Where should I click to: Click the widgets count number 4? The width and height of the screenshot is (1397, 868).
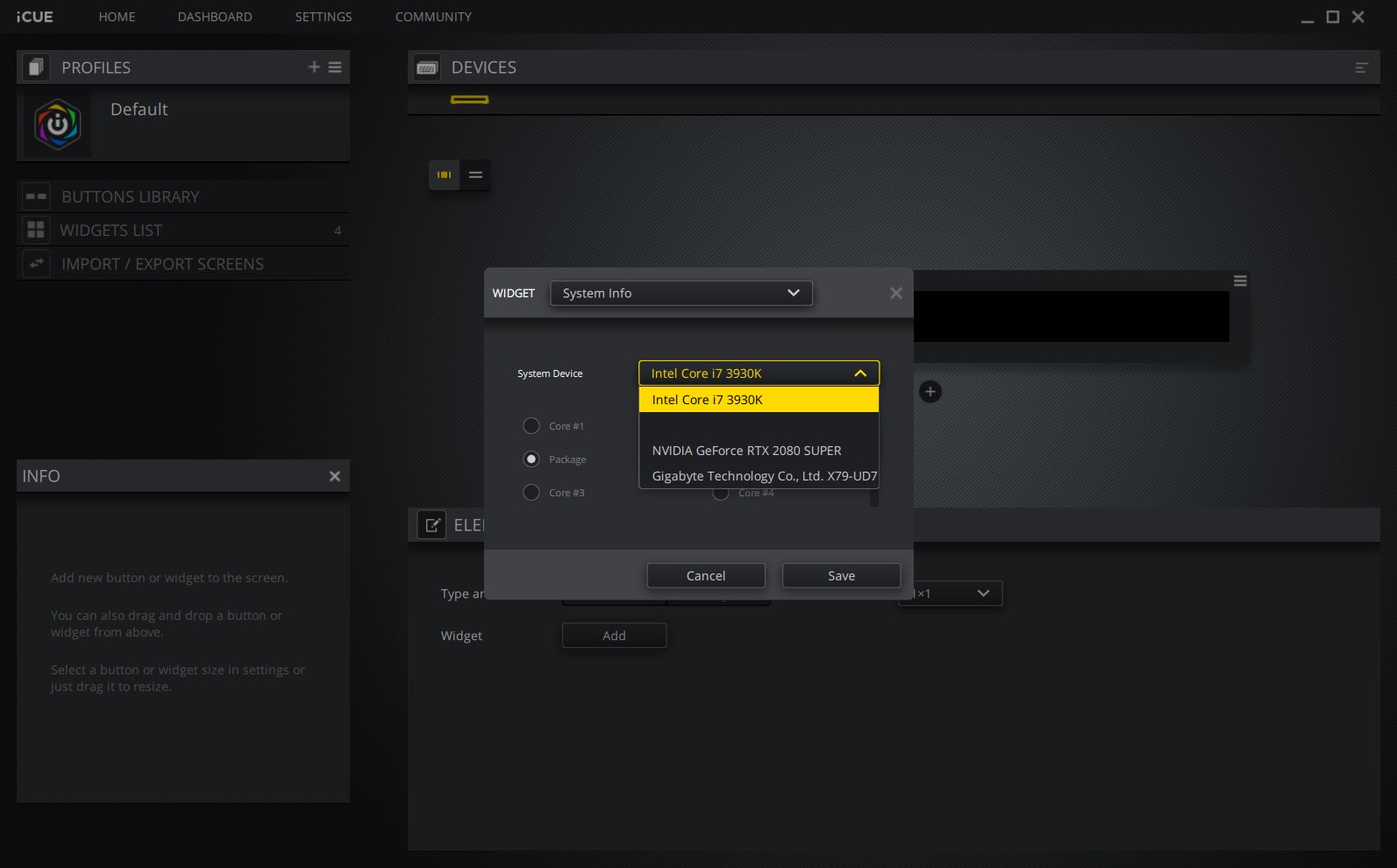pyautogui.click(x=338, y=231)
